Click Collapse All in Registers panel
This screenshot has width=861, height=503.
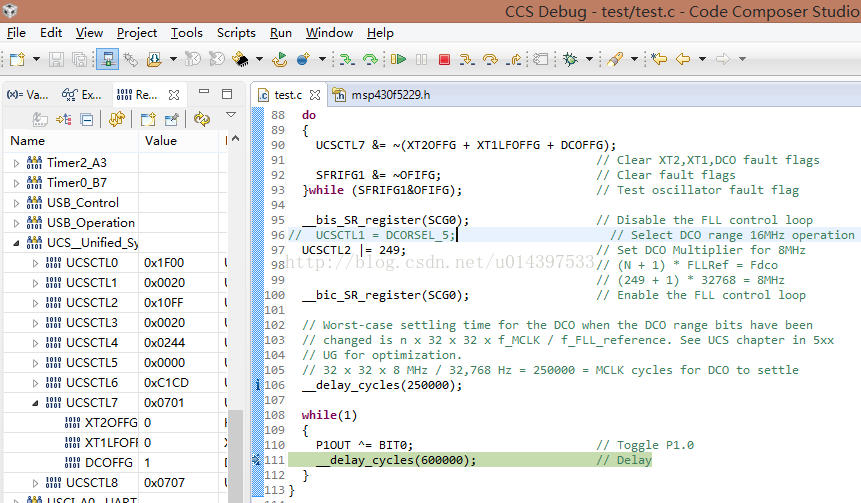pos(87,119)
